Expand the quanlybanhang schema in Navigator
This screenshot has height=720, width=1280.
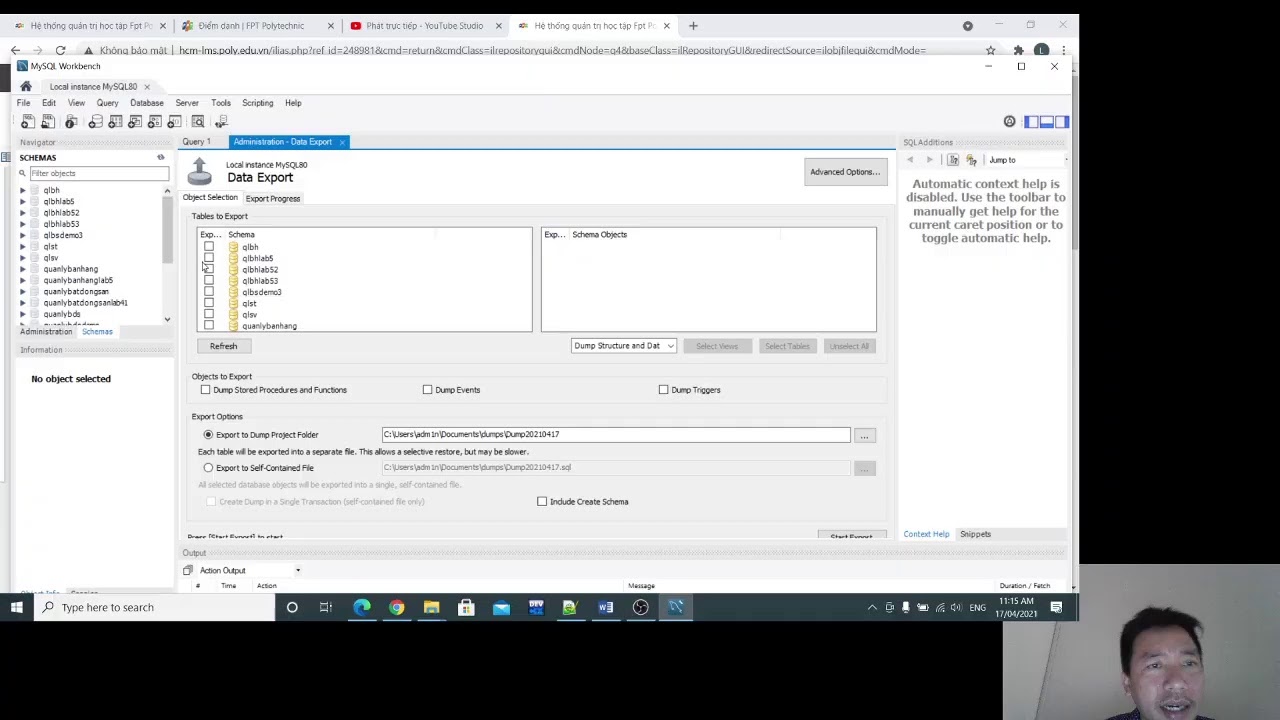tap(23, 269)
